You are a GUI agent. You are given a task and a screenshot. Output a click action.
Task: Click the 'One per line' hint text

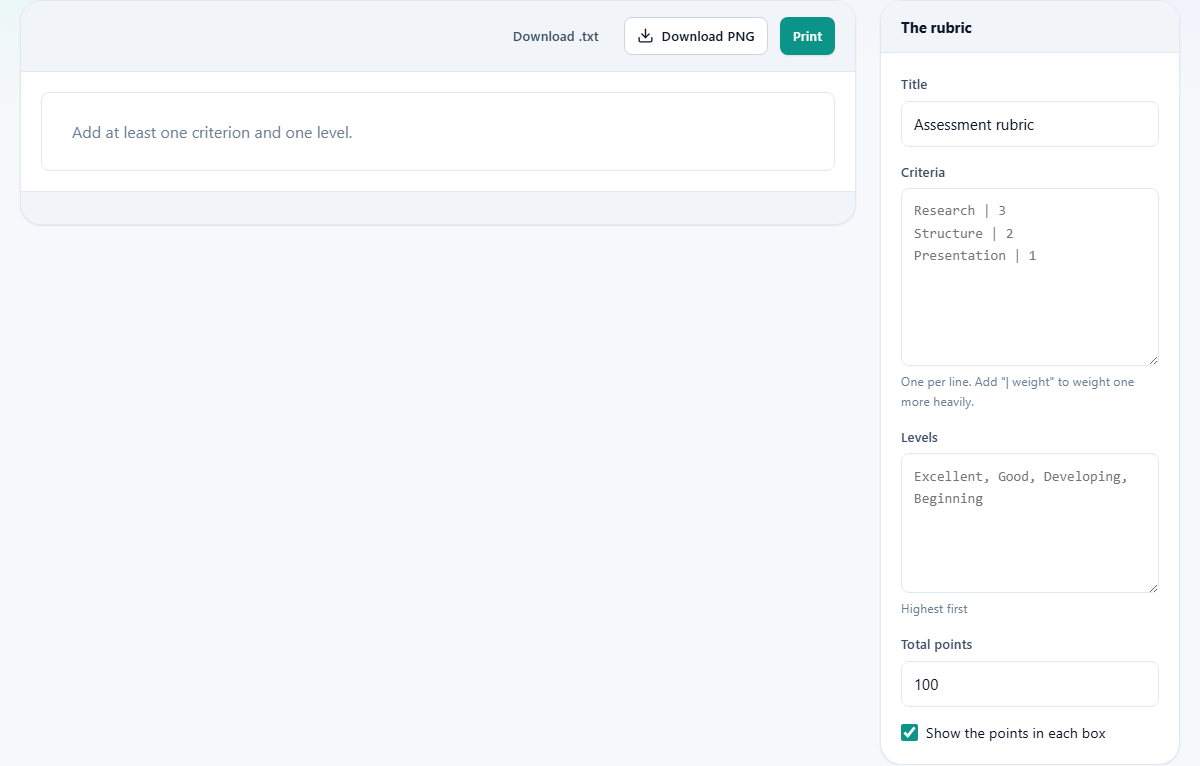point(1017,392)
